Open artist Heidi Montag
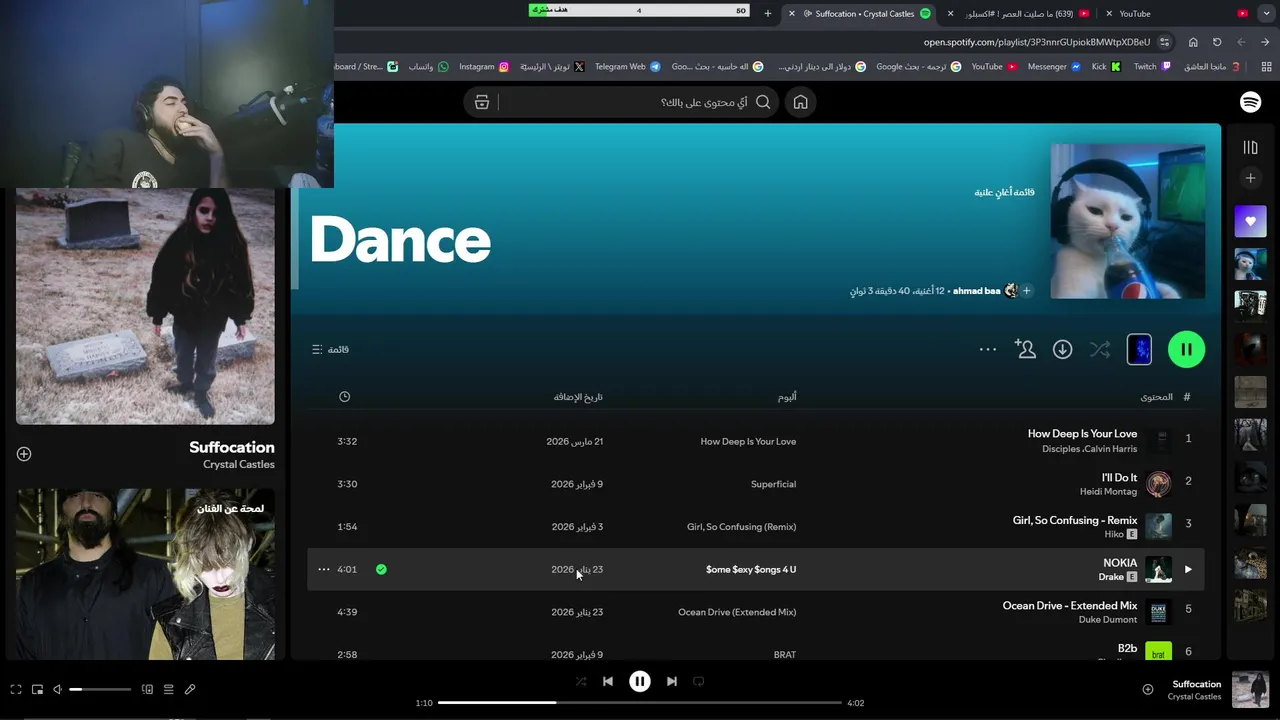This screenshot has height=720, width=1280. (1108, 492)
